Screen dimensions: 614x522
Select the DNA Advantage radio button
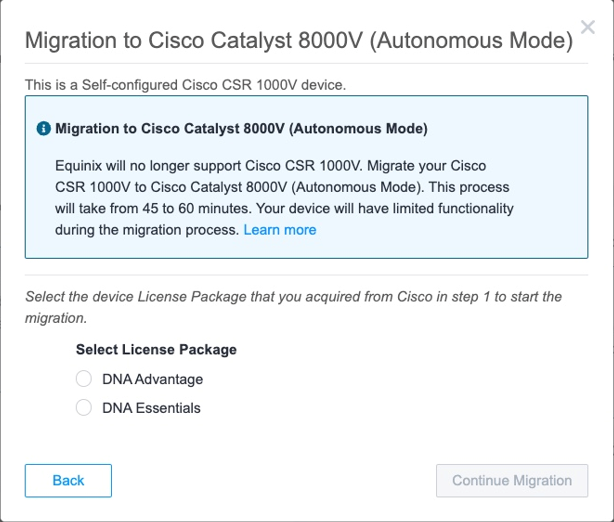pos(84,379)
